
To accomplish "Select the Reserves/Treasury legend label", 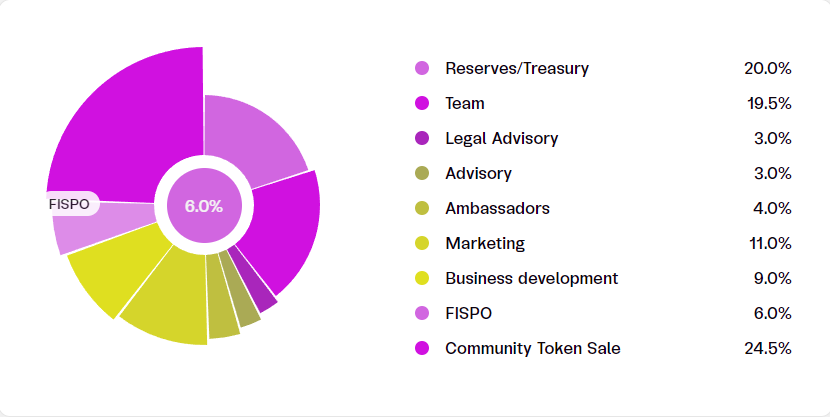I will click(517, 69).
